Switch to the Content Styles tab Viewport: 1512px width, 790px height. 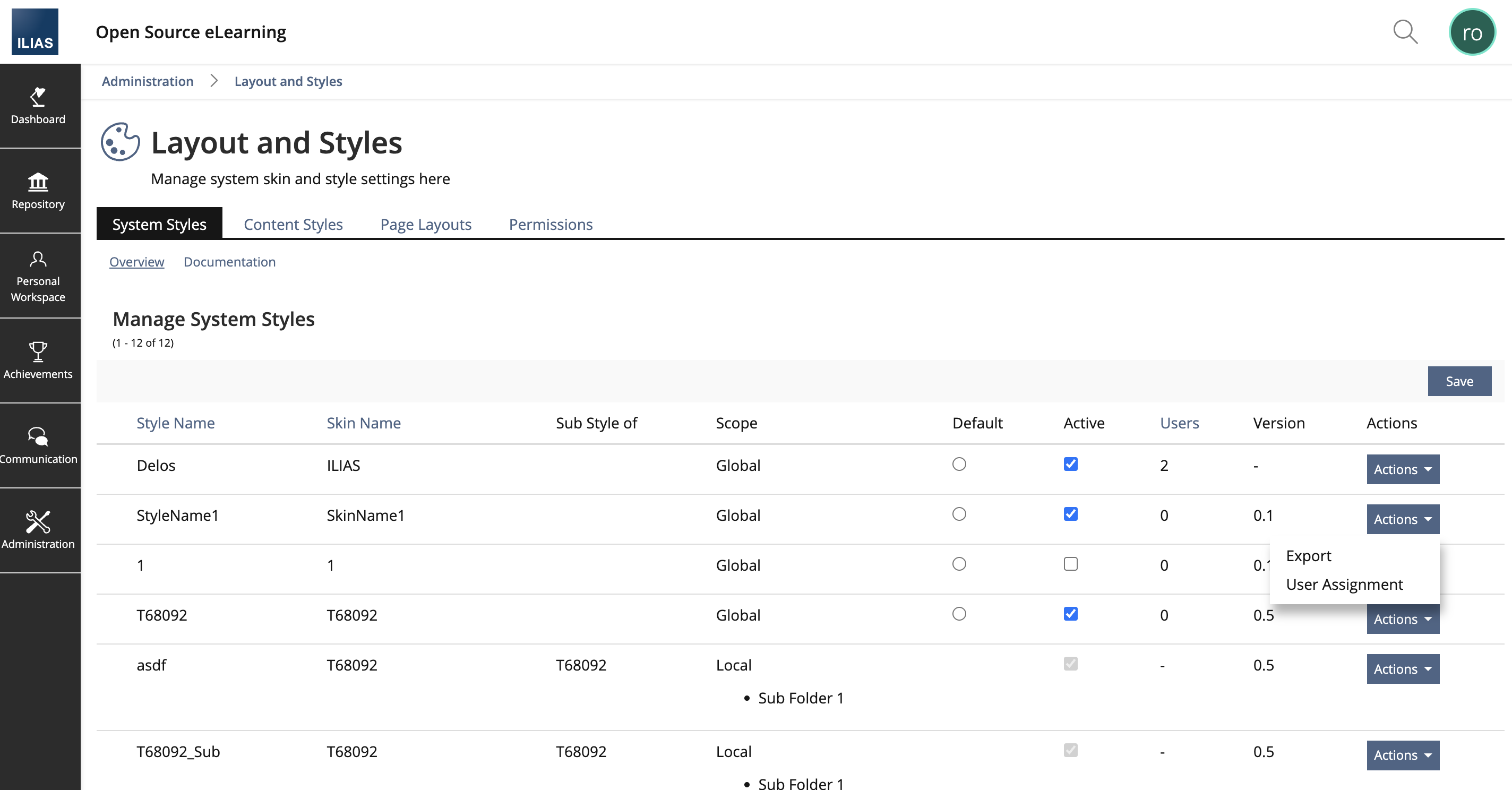293,224
